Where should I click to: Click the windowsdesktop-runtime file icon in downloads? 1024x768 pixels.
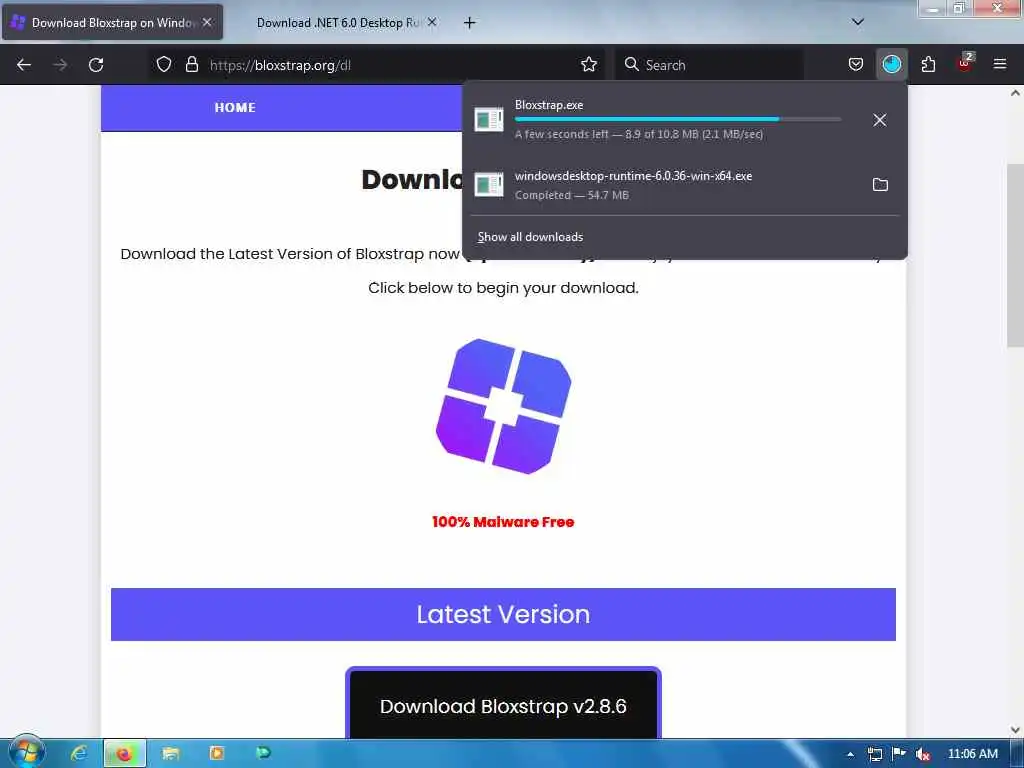[x=488, y=185]
